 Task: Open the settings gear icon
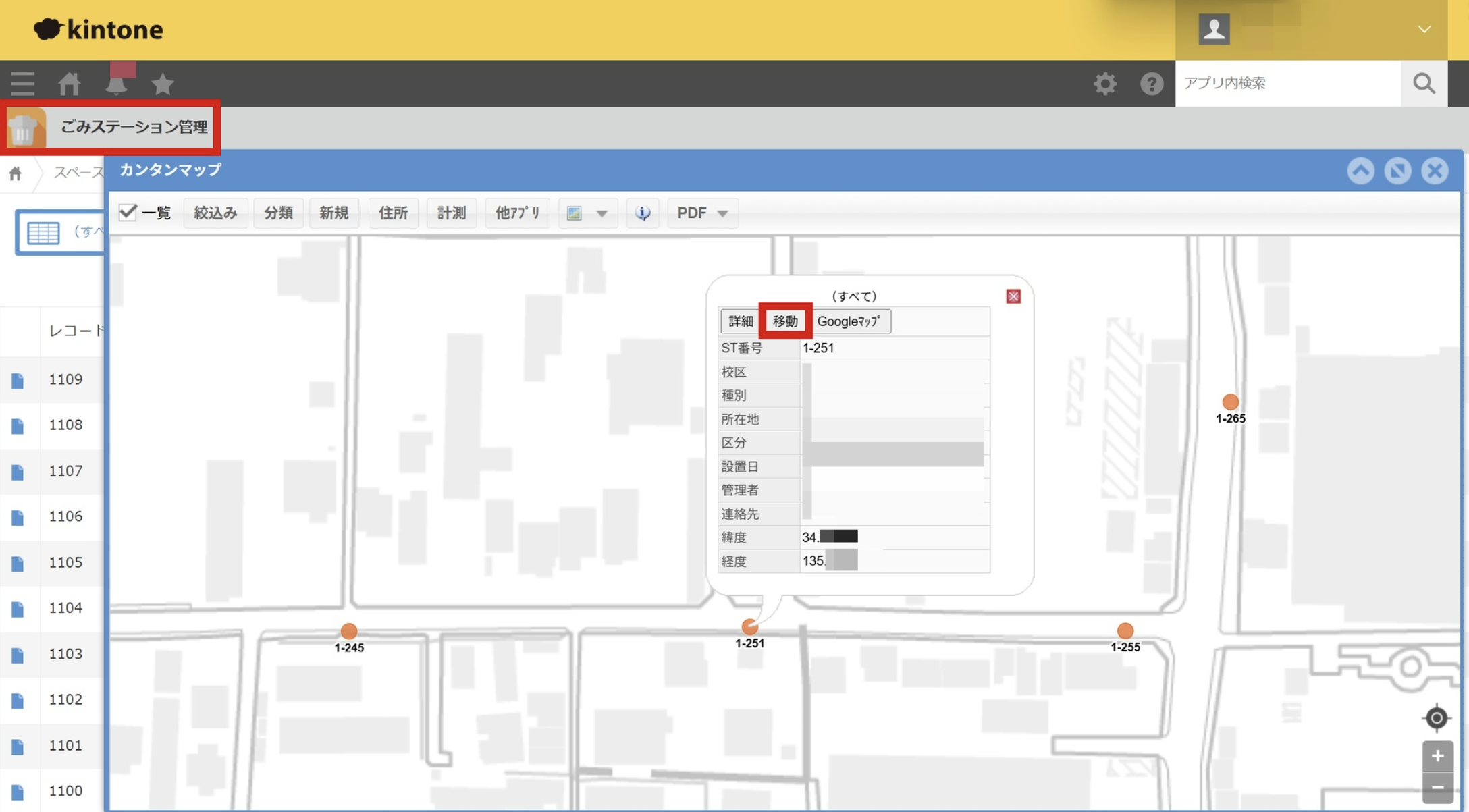coord(1105,84)
